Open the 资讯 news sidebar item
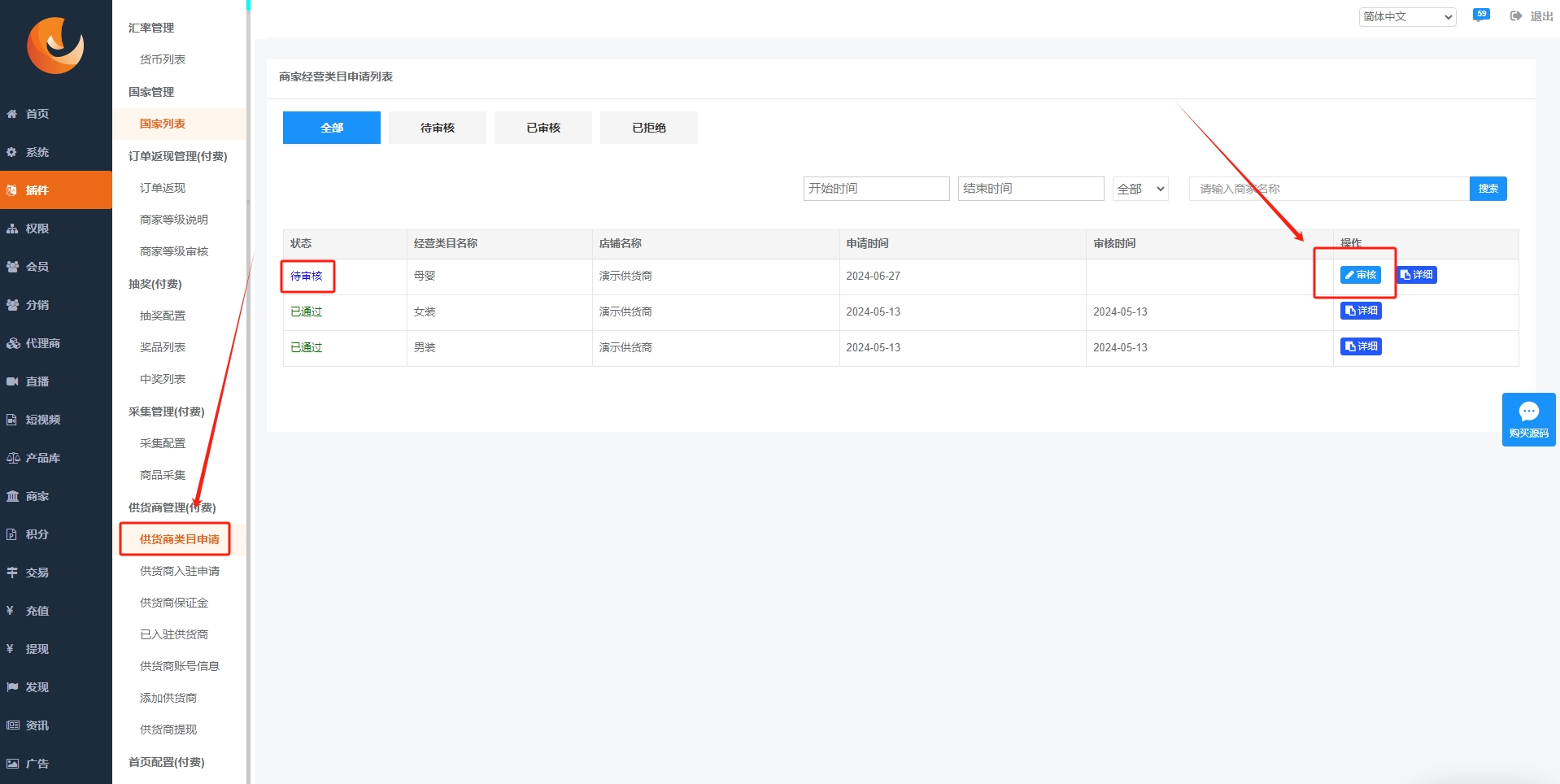The height and width of the screenshot is (784, 1560). point(56,725)
